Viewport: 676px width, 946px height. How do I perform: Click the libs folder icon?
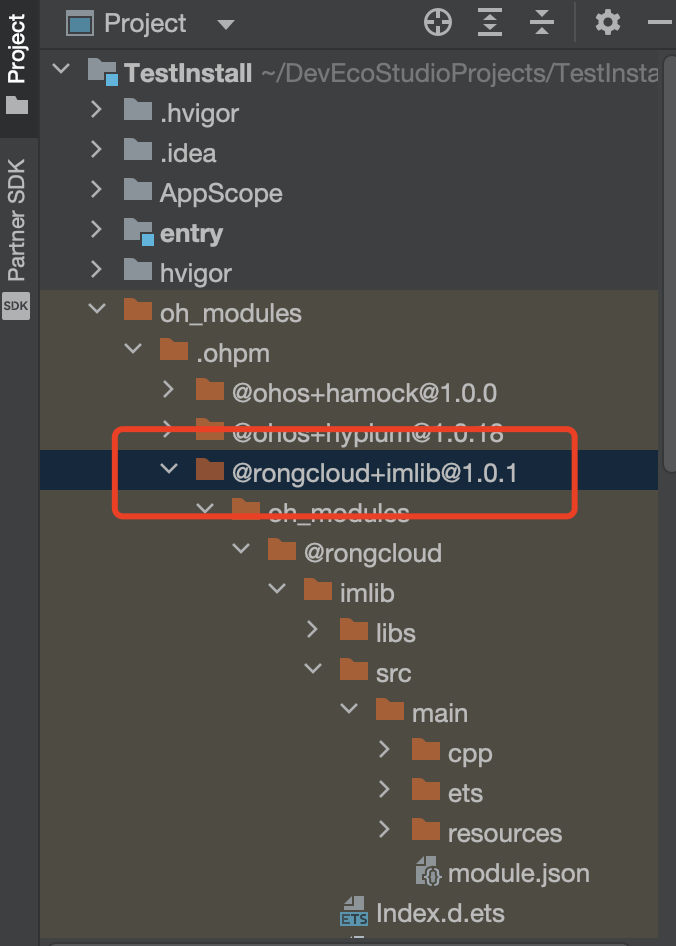pyautogui.click(x=354, y=629)
